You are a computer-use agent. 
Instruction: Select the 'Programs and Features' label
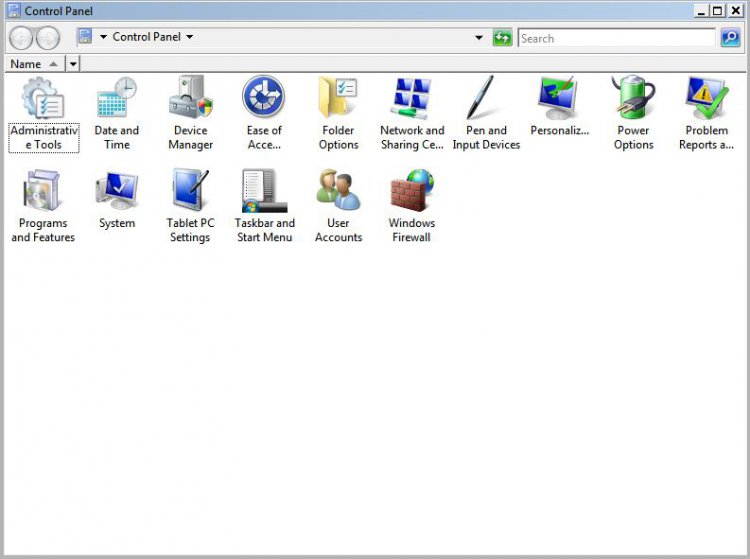coord(43,230)
